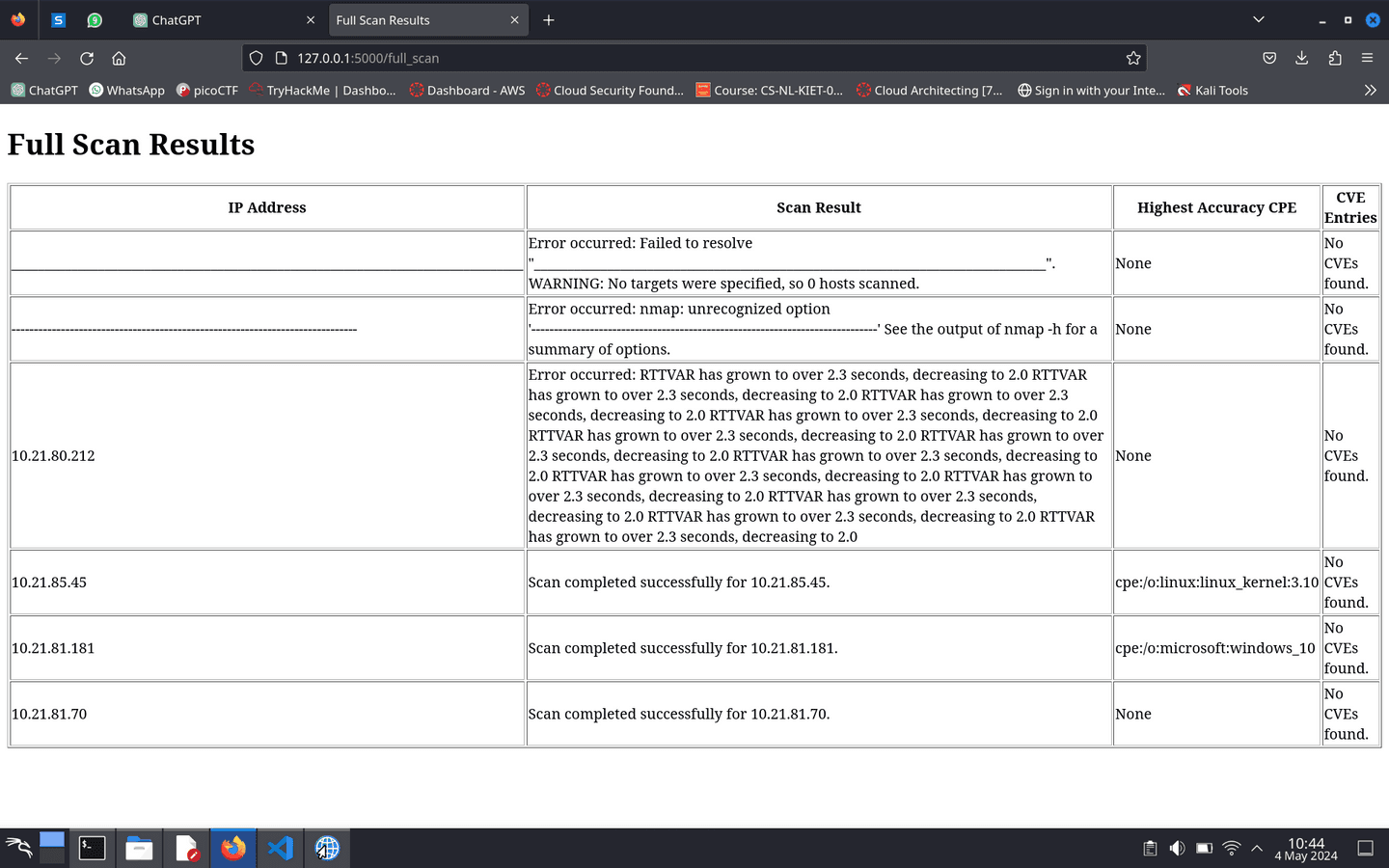Open the extensions menu
This screenshot has width=1389, height=868.
(1335, 58)
